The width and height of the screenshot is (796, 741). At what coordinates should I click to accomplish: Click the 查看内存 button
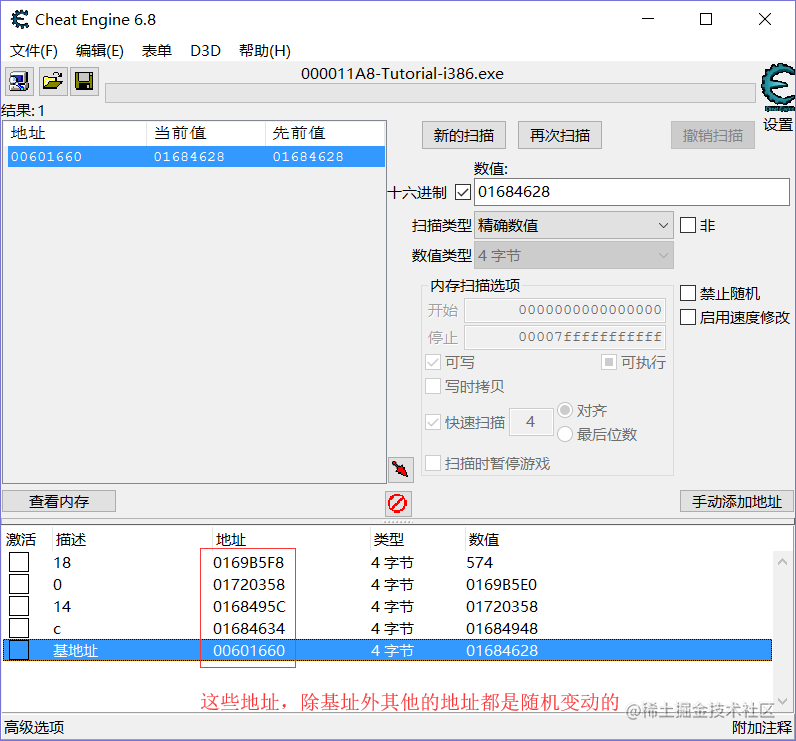[x=59, y=501]
